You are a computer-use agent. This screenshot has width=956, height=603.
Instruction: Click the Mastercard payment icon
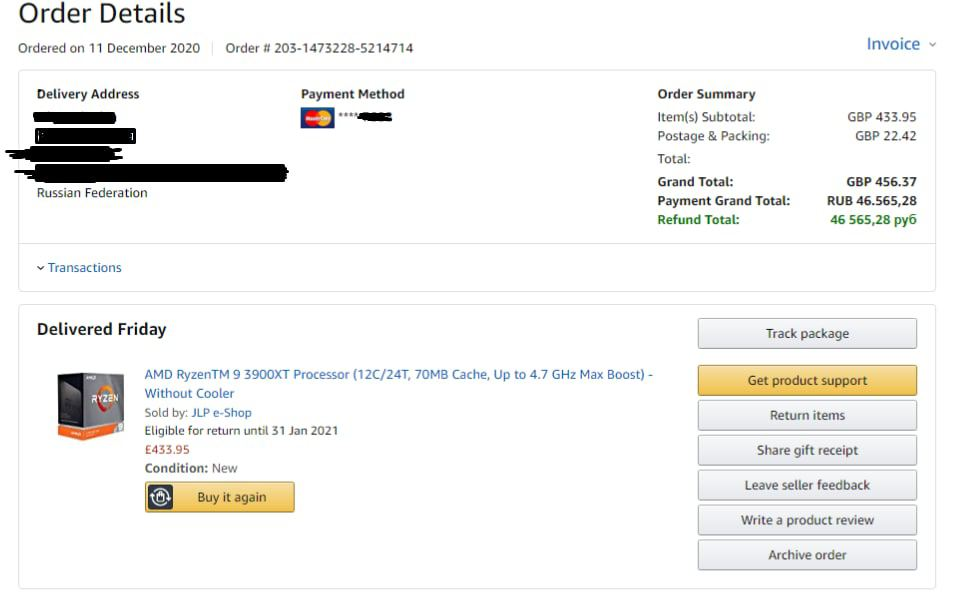[x=317, y=118]
